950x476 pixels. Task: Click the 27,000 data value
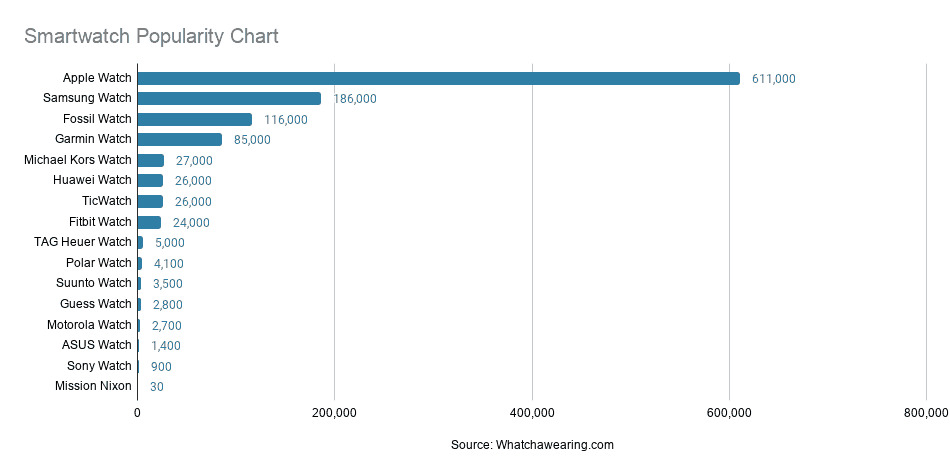[x=194, y=161]
